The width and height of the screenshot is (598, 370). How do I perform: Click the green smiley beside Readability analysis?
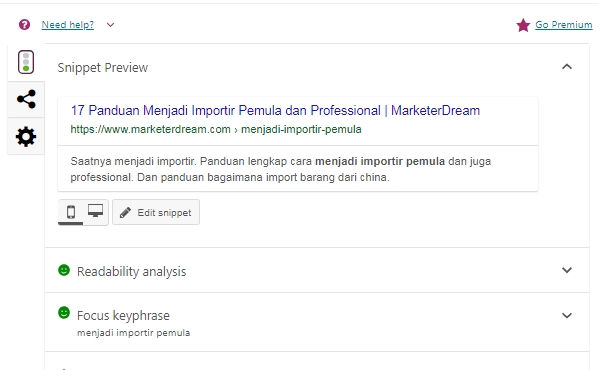pos(64,270)
